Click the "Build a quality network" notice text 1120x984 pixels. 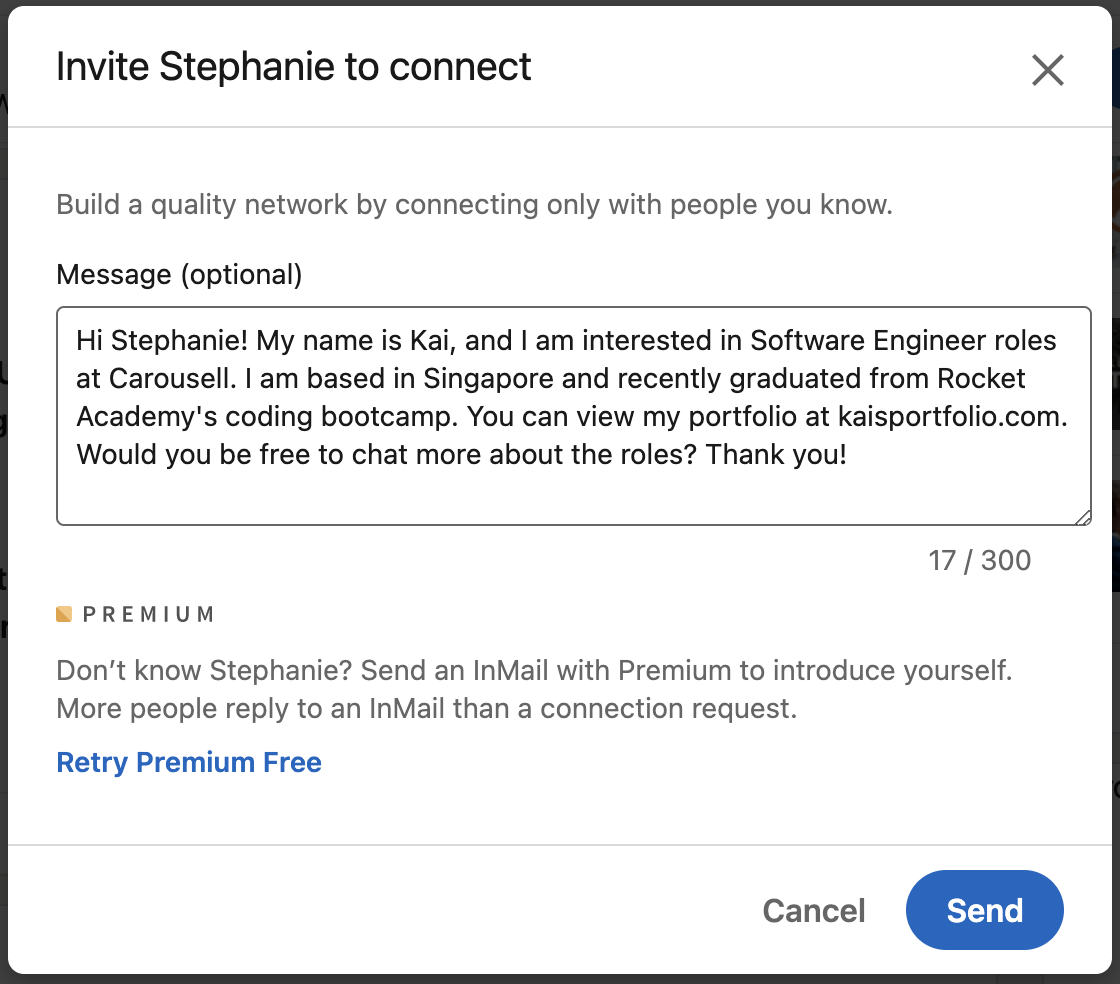(474, 206)
